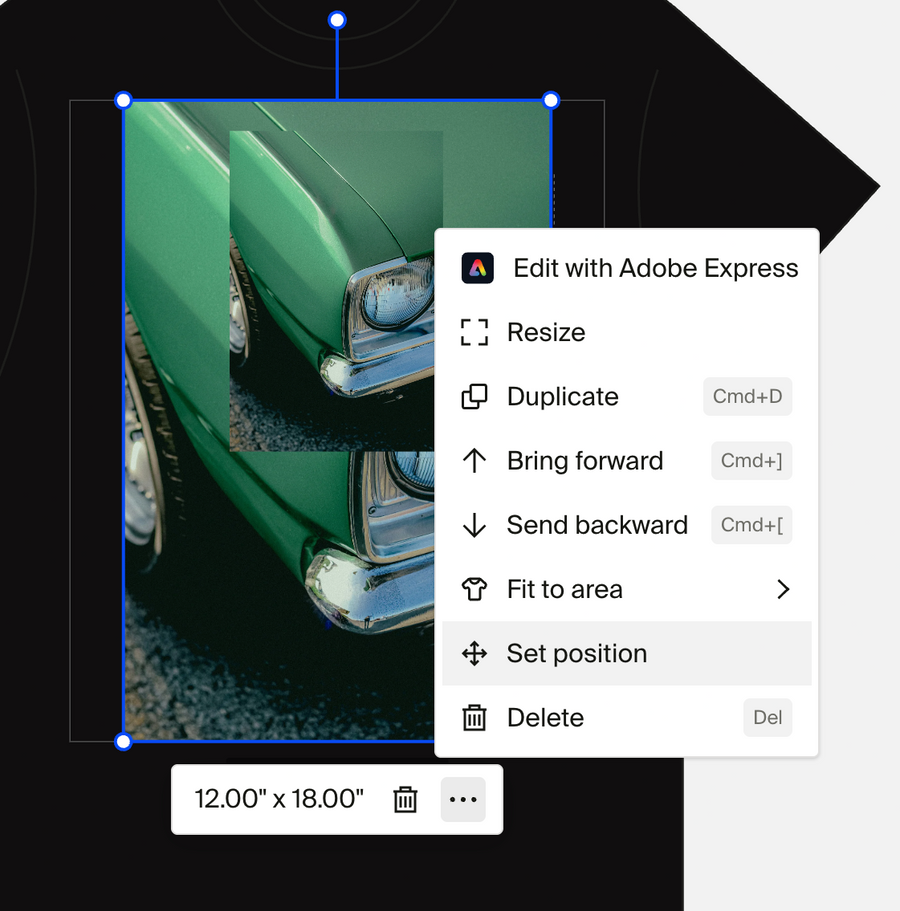Click the trash icon in the Delete row

click(x=474, y=717)
